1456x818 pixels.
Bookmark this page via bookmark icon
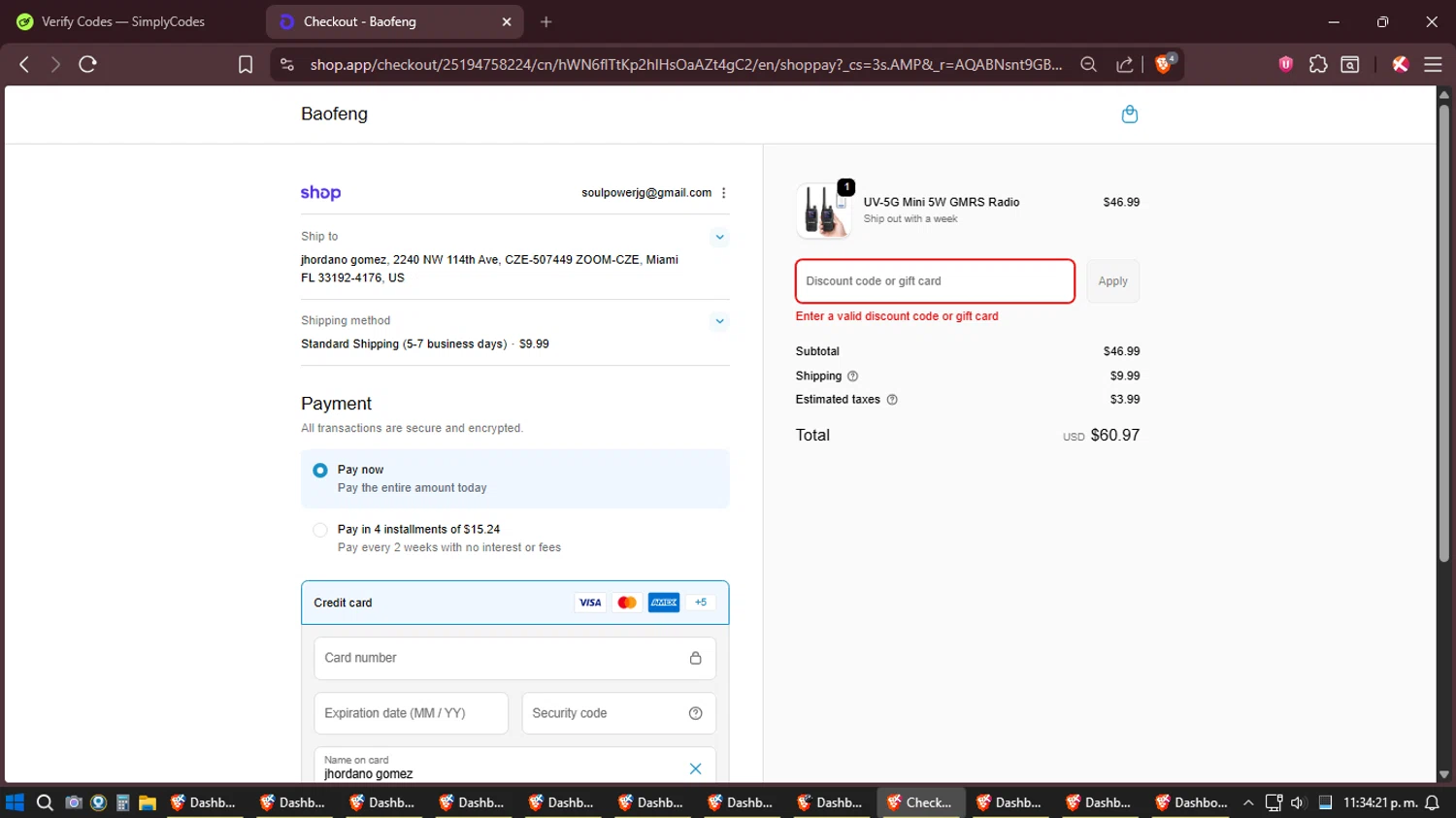pos(246,64)
